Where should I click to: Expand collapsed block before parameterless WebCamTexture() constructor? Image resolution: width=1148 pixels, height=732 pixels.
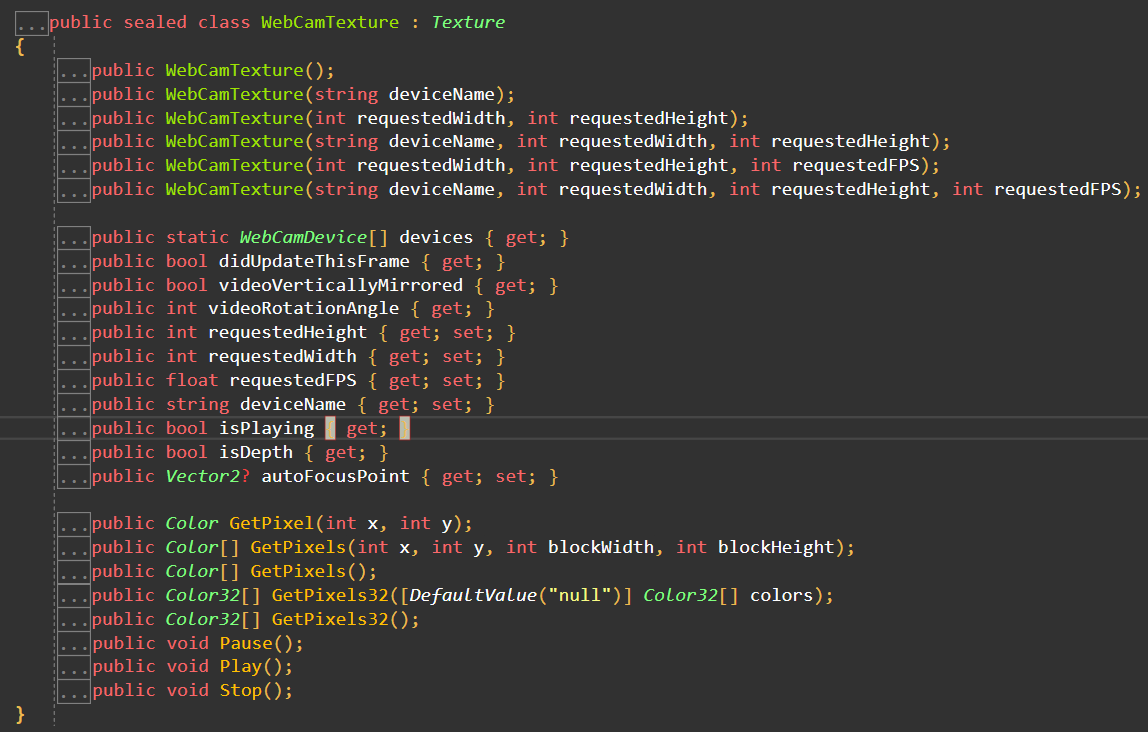(74, 71)
